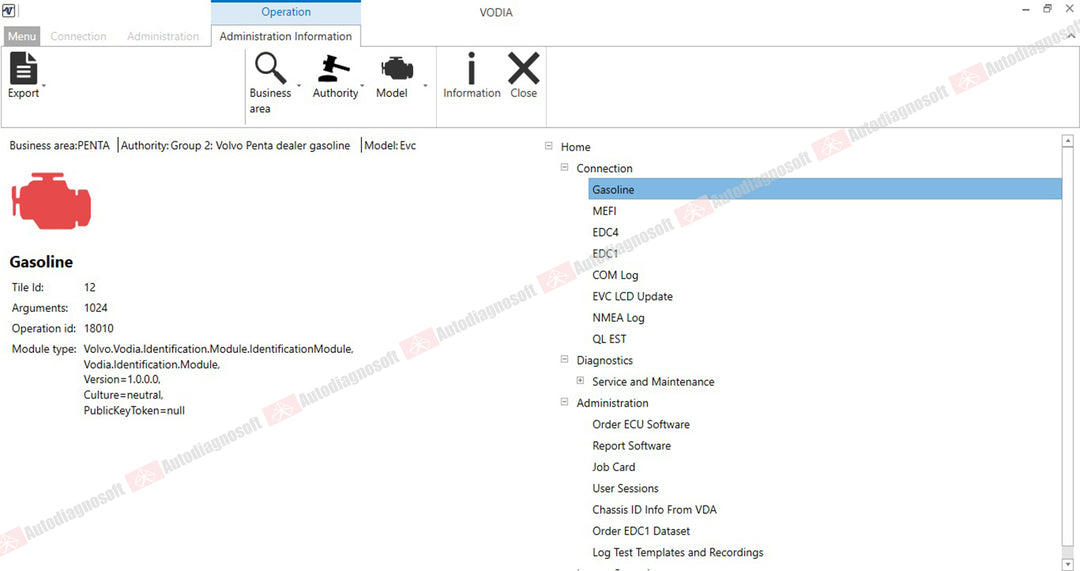Select COM Log in the tree

(615, 275)
